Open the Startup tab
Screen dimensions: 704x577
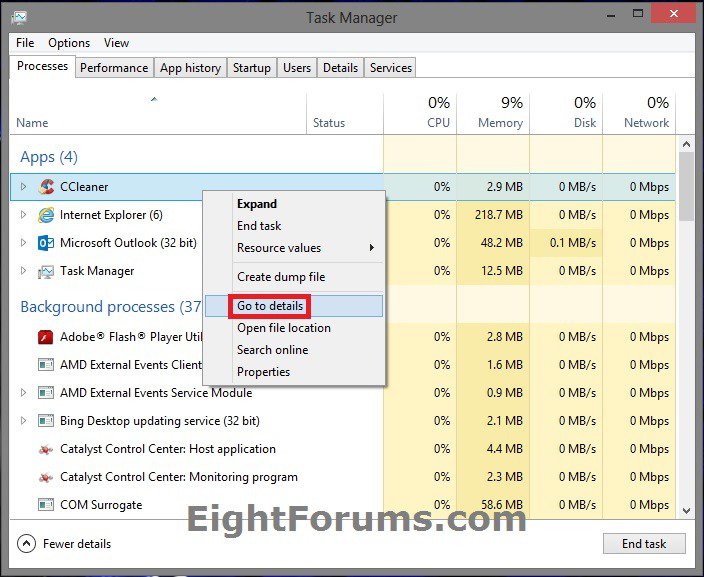[251, 68]
